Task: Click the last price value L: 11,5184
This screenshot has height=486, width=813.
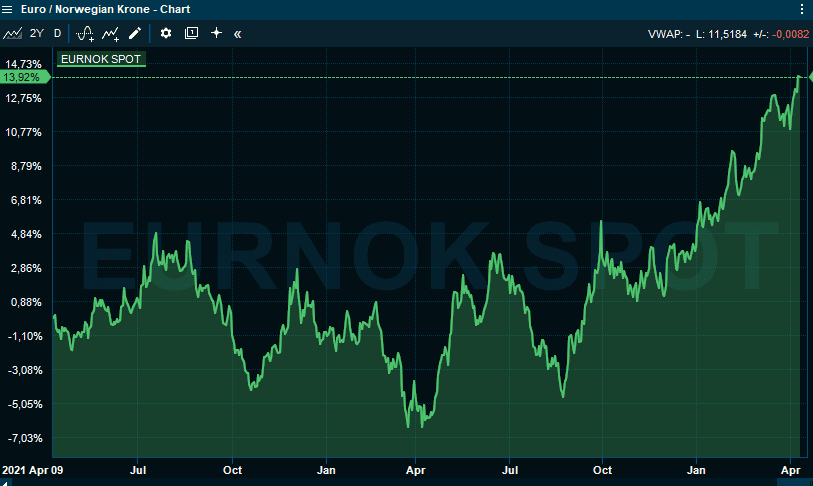Action: 721,34
